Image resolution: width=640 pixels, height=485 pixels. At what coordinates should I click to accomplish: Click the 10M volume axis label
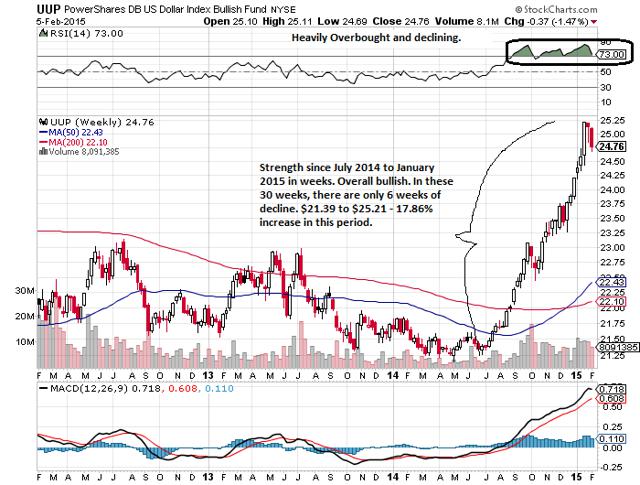(24, 342)
